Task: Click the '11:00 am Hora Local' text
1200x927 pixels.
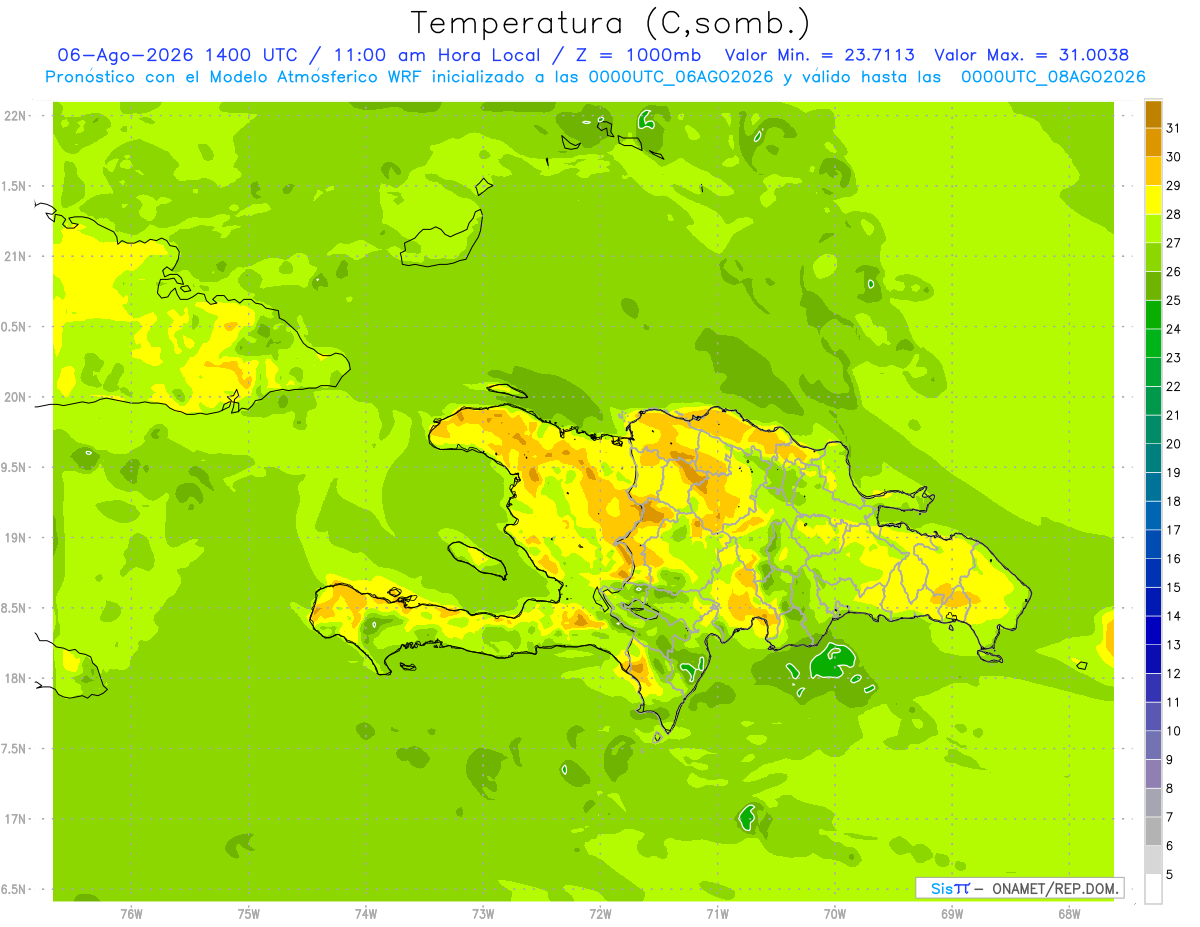Action: click(441, 55)
